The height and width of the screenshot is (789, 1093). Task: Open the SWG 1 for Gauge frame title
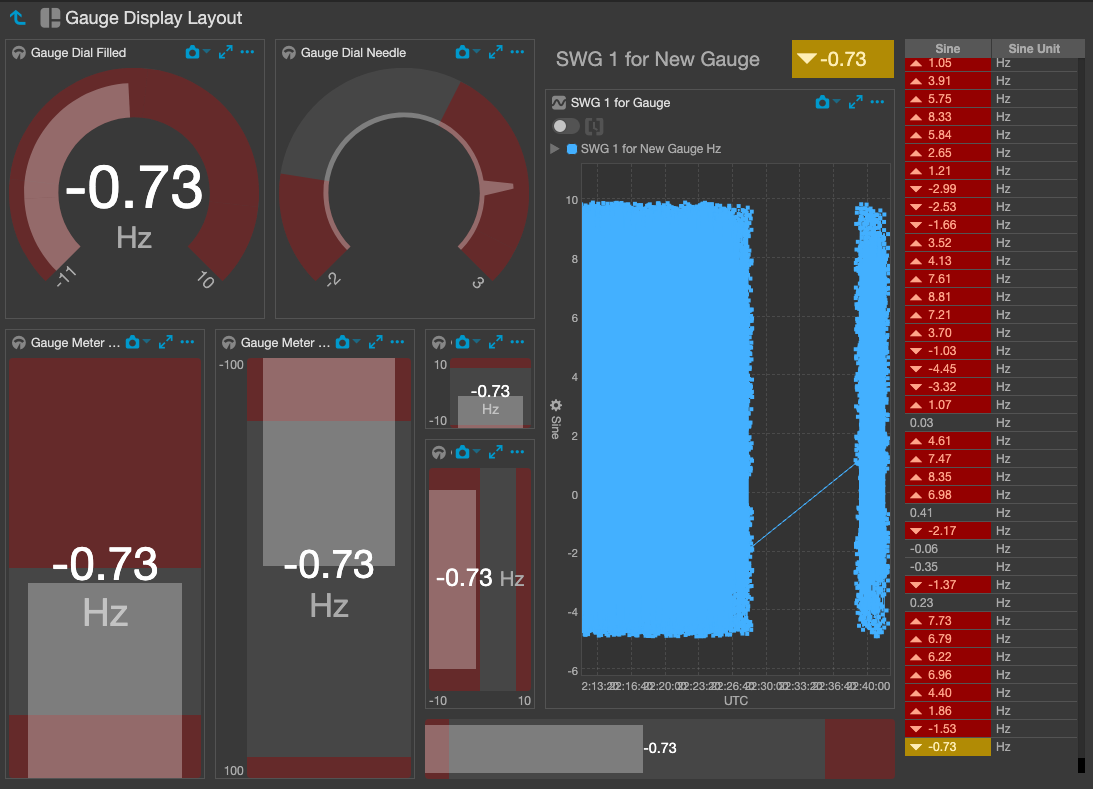click(x=620, y=103)
